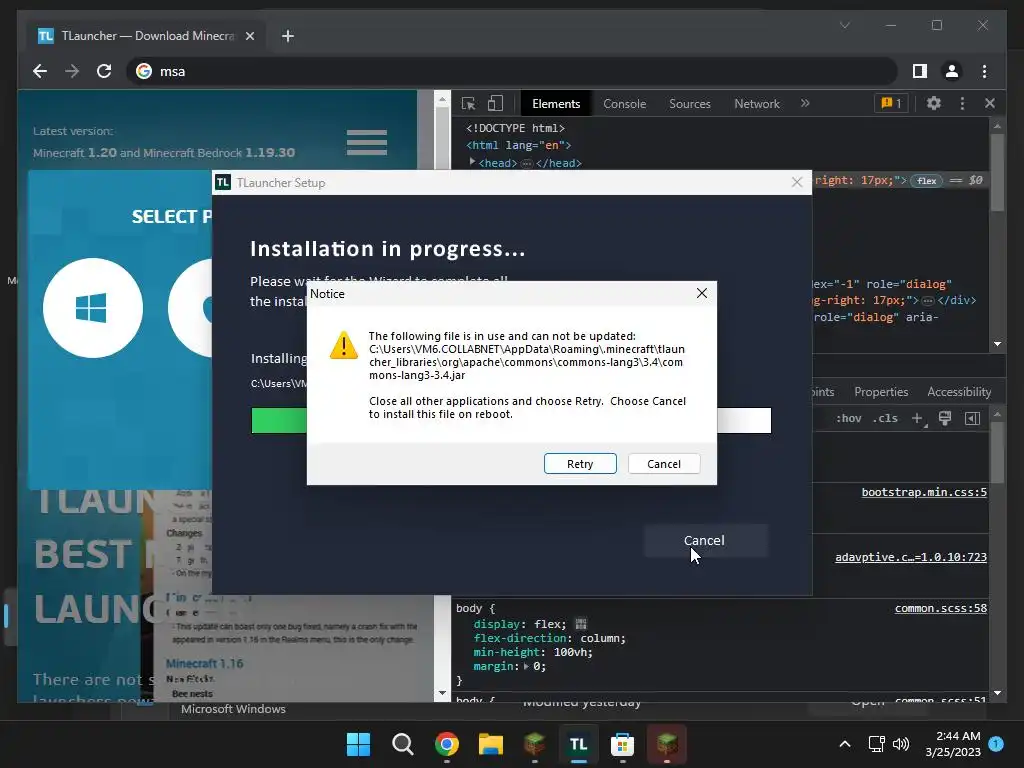Open Chrome from the taskbar
Viewport: 1024px width, 768px height.
point(447,744)
